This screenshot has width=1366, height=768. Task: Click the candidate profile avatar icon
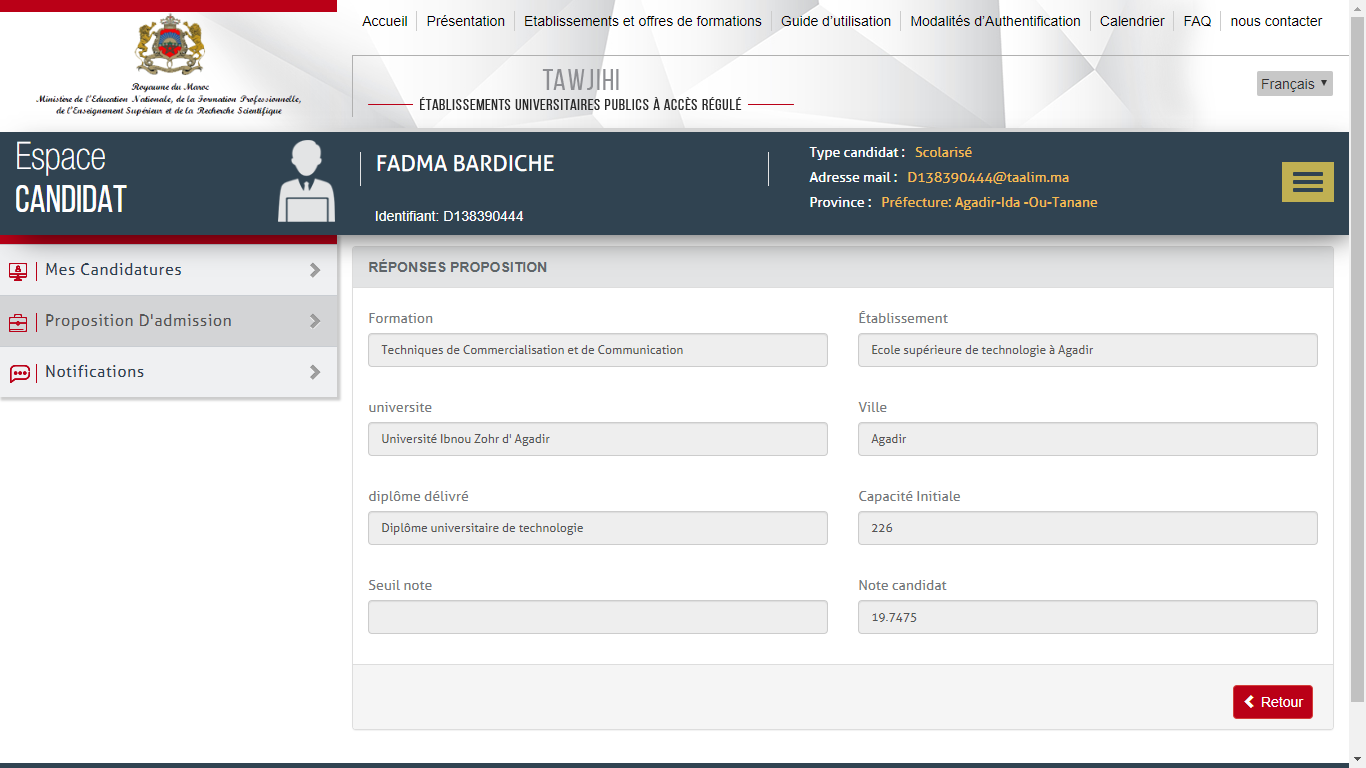pos(306,182)
